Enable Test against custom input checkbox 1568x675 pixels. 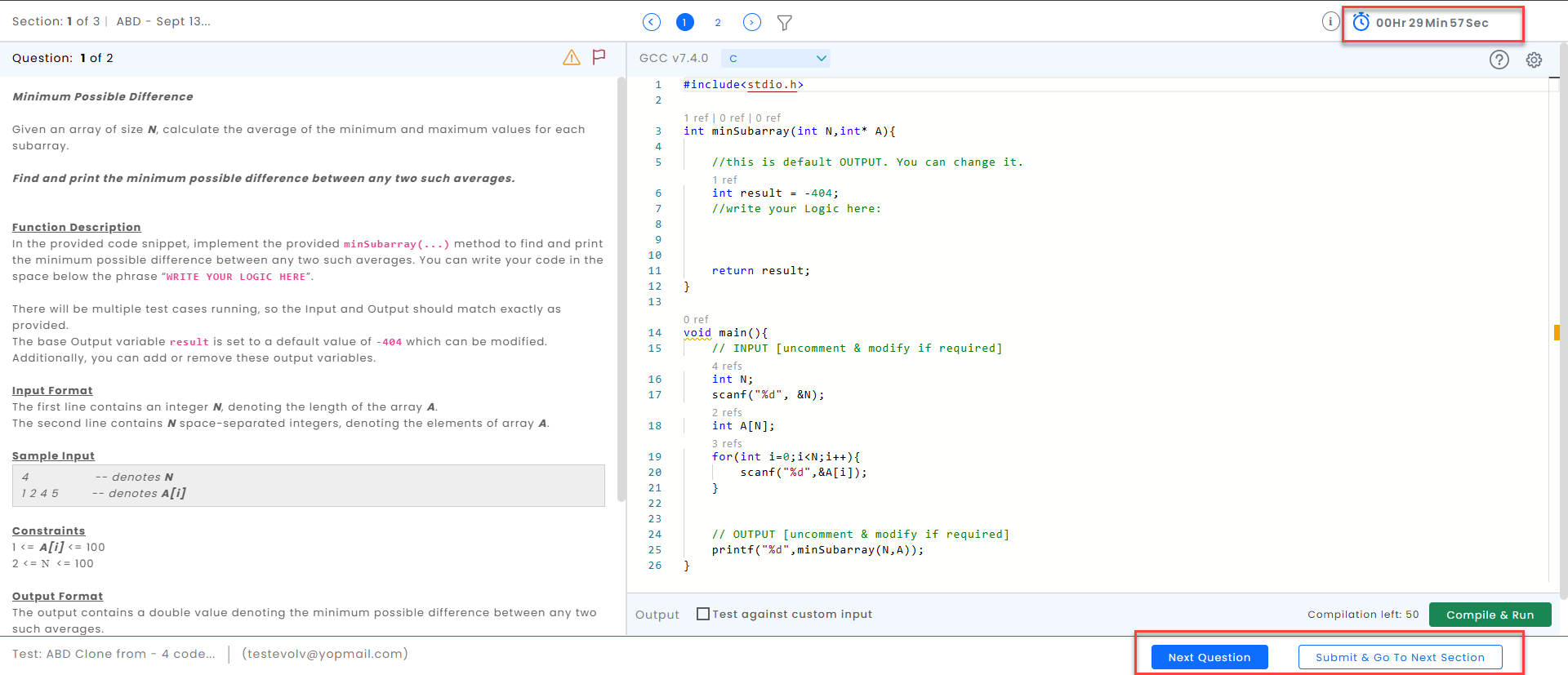click(x=702, y=614)
